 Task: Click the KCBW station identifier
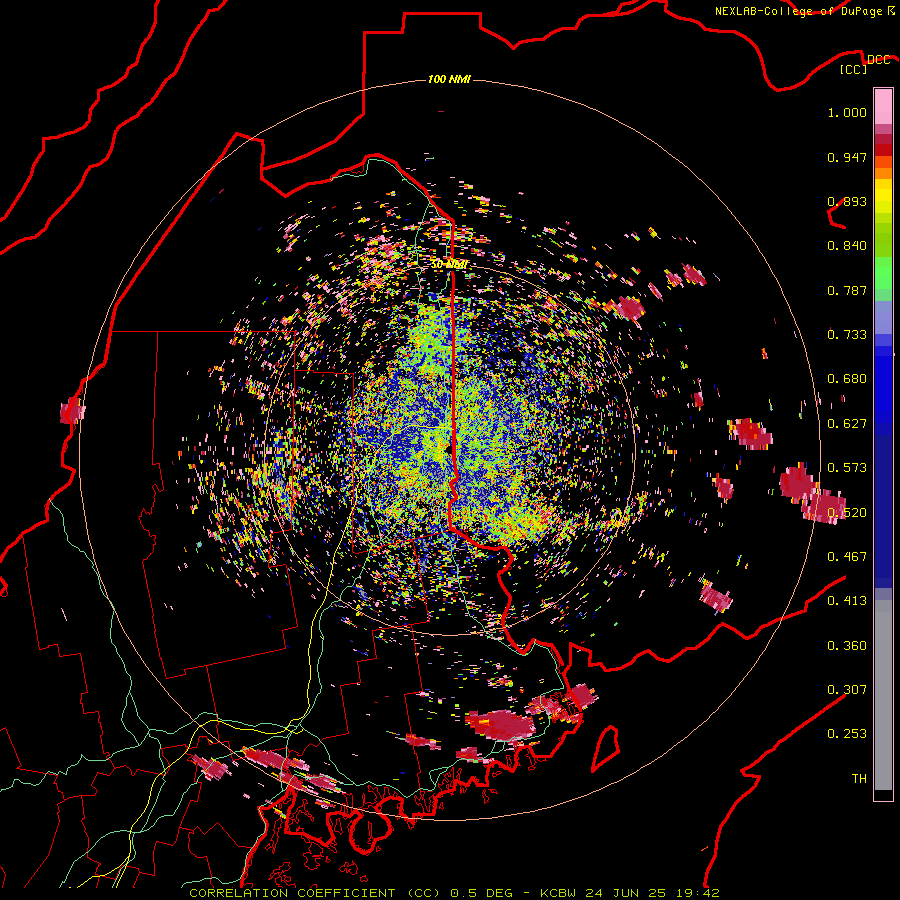(560, 893)
